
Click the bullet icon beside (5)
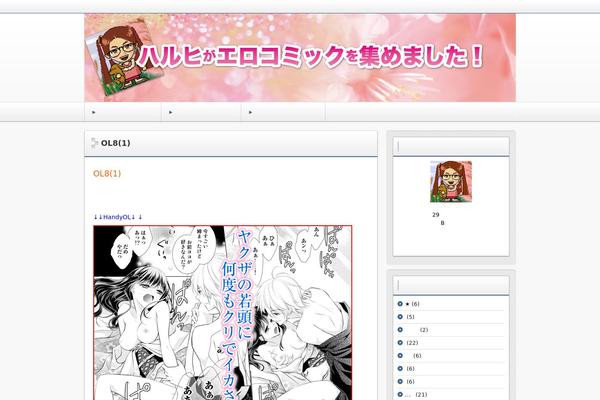400,317
